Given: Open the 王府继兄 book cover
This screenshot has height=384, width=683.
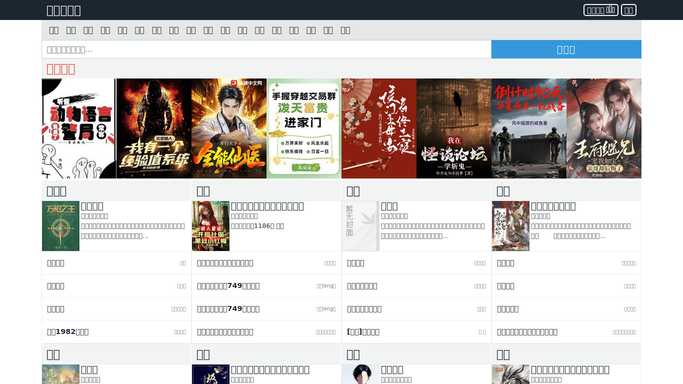Looking at the screenshot, I should 604,128.
